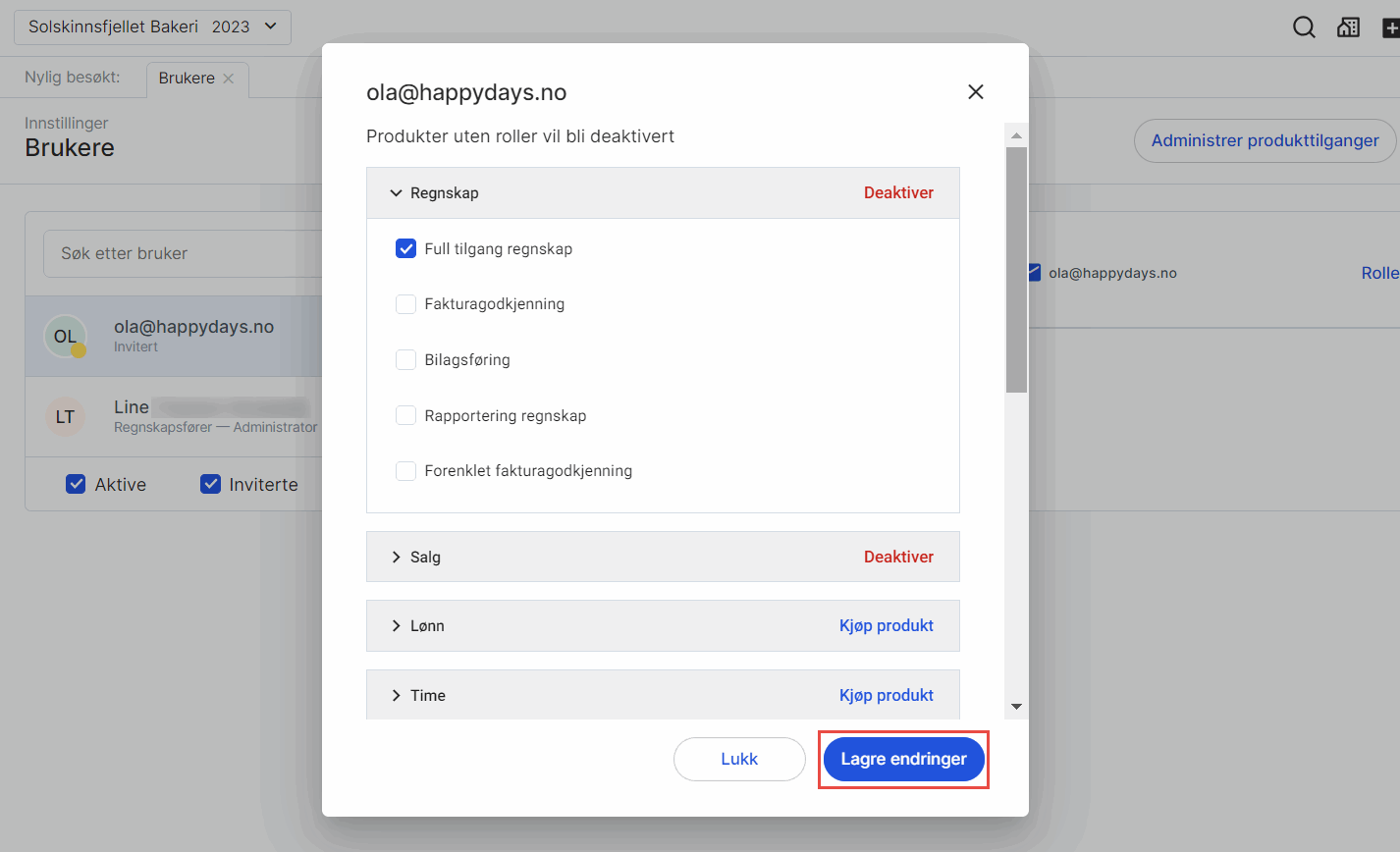Click Lagre endringer button
The image size is (1400, 852).
pos(903,759)
